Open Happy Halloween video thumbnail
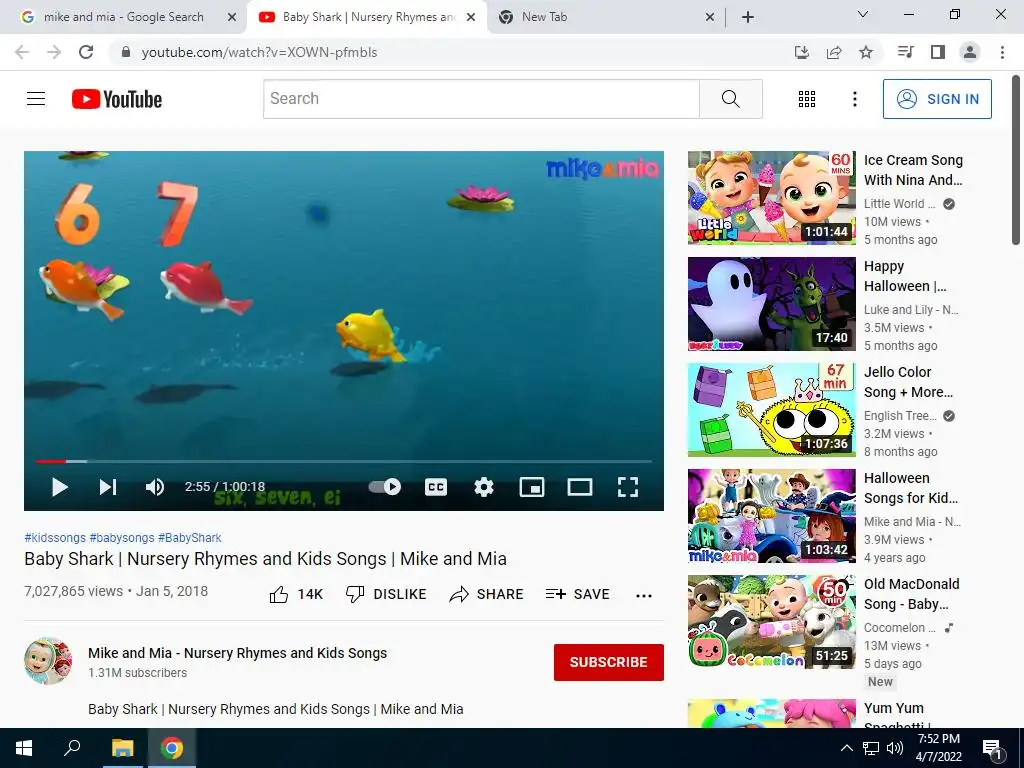This screenshot has height=768, width=1024. [x=771, y=304]
